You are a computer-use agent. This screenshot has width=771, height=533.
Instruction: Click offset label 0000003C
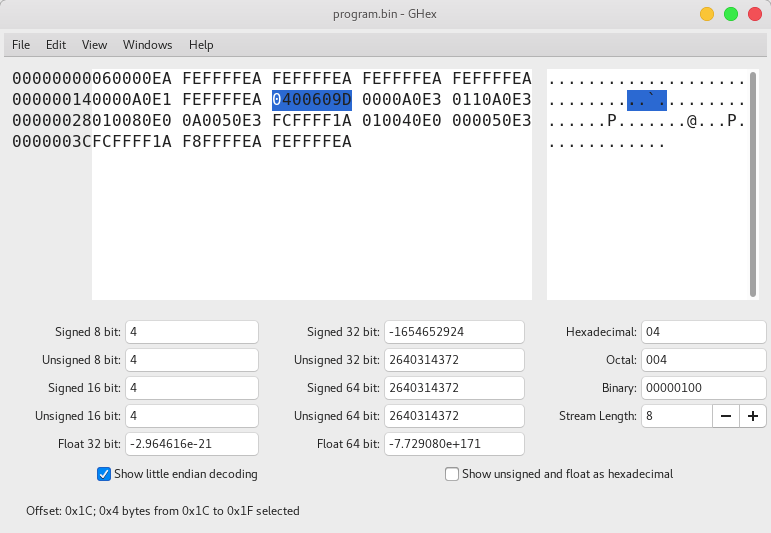tap(52, 142)
